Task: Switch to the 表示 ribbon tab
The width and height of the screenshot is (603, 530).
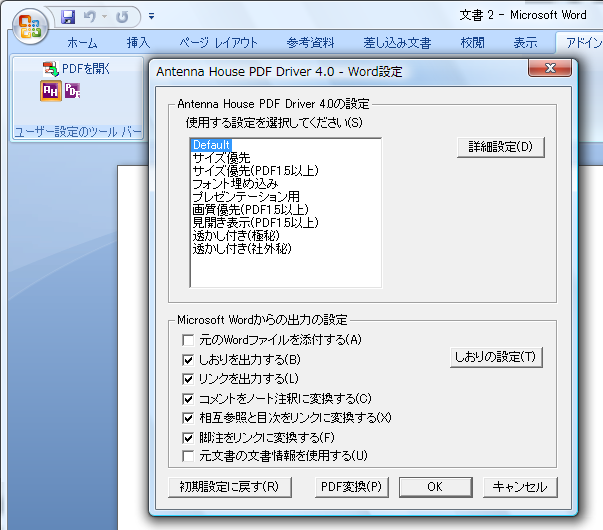Action: point(525,43)
